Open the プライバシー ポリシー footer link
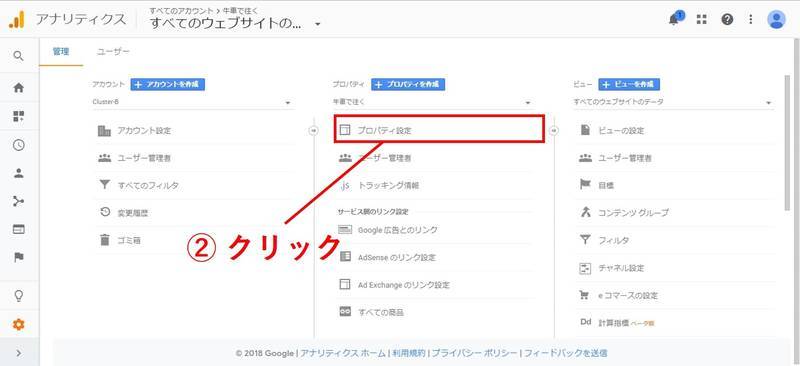This screenshot has width=800, height=366. pos(475,353)
